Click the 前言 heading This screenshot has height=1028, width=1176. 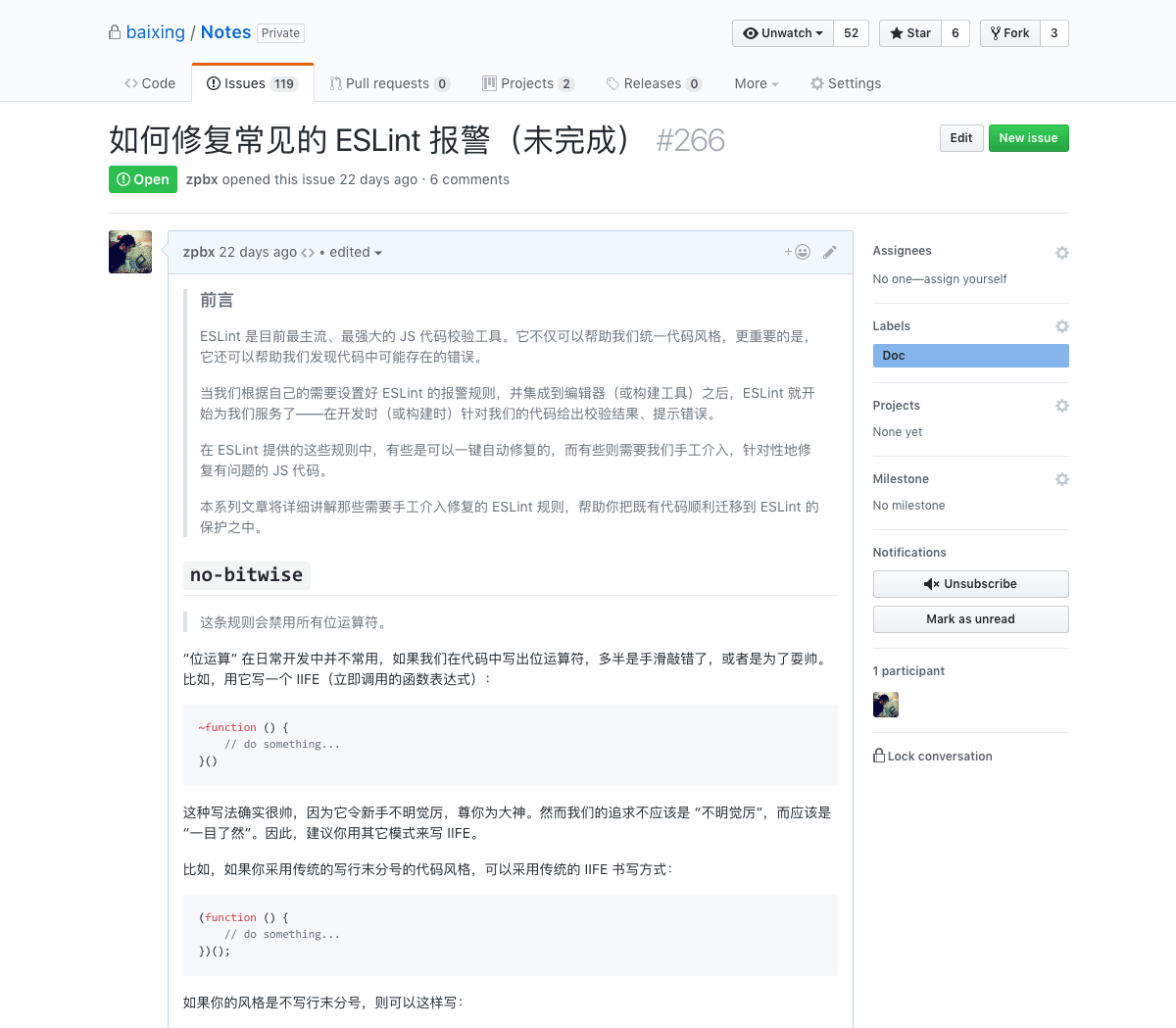pyautogui.click(x=217, y=300)
